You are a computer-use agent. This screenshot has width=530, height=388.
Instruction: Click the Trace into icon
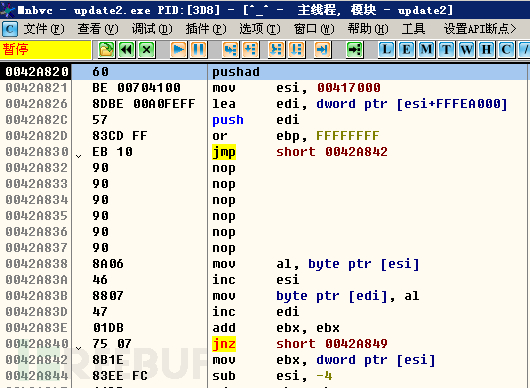pos(276,50)
